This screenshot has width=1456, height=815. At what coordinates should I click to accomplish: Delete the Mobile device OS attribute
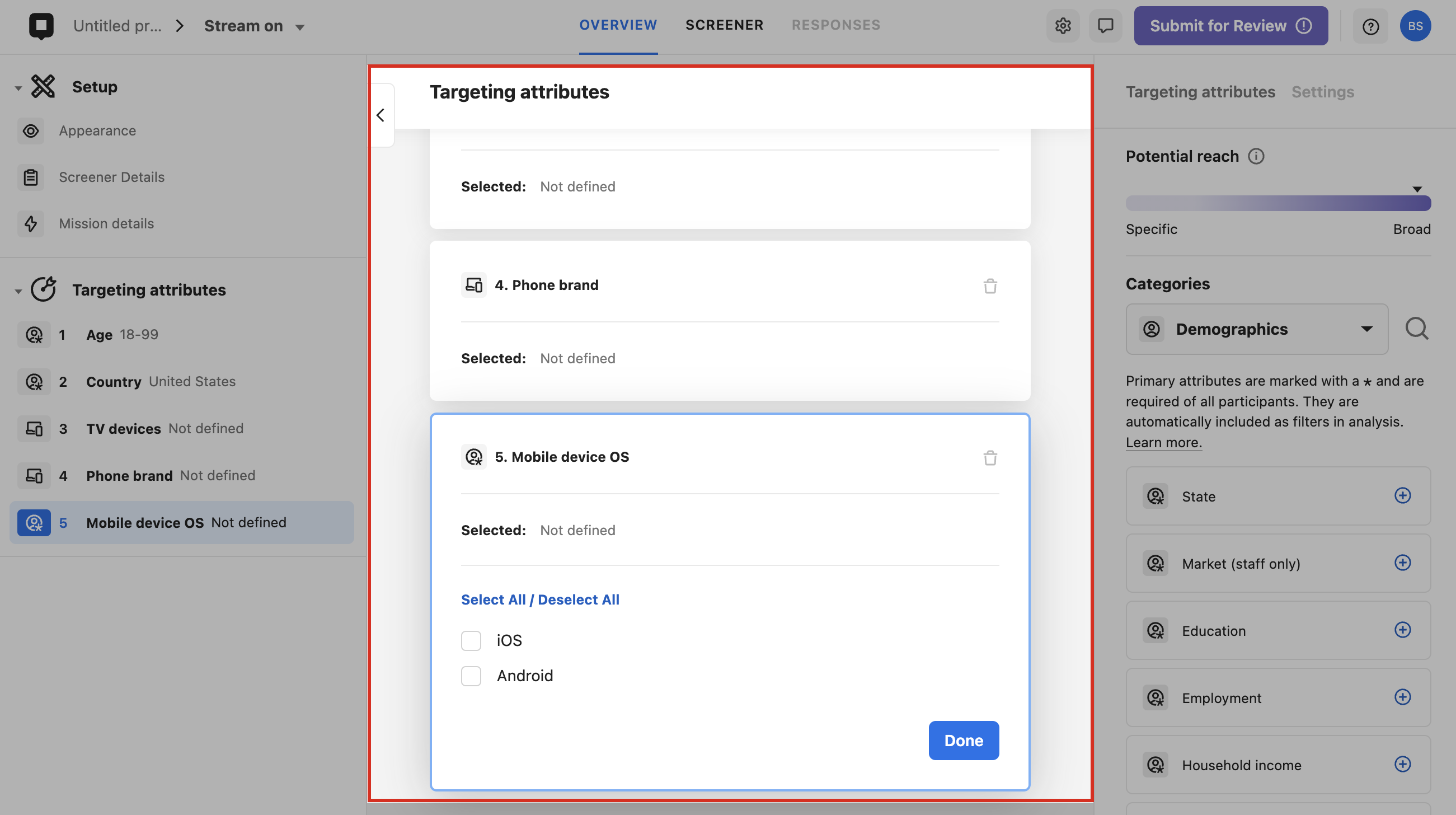[x=990, y=457]
